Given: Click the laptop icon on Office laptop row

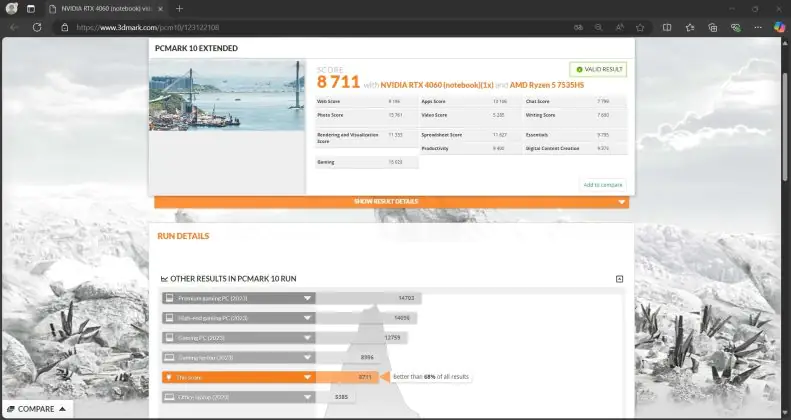Looking at the screenshot, I should [x=170, y=397].
